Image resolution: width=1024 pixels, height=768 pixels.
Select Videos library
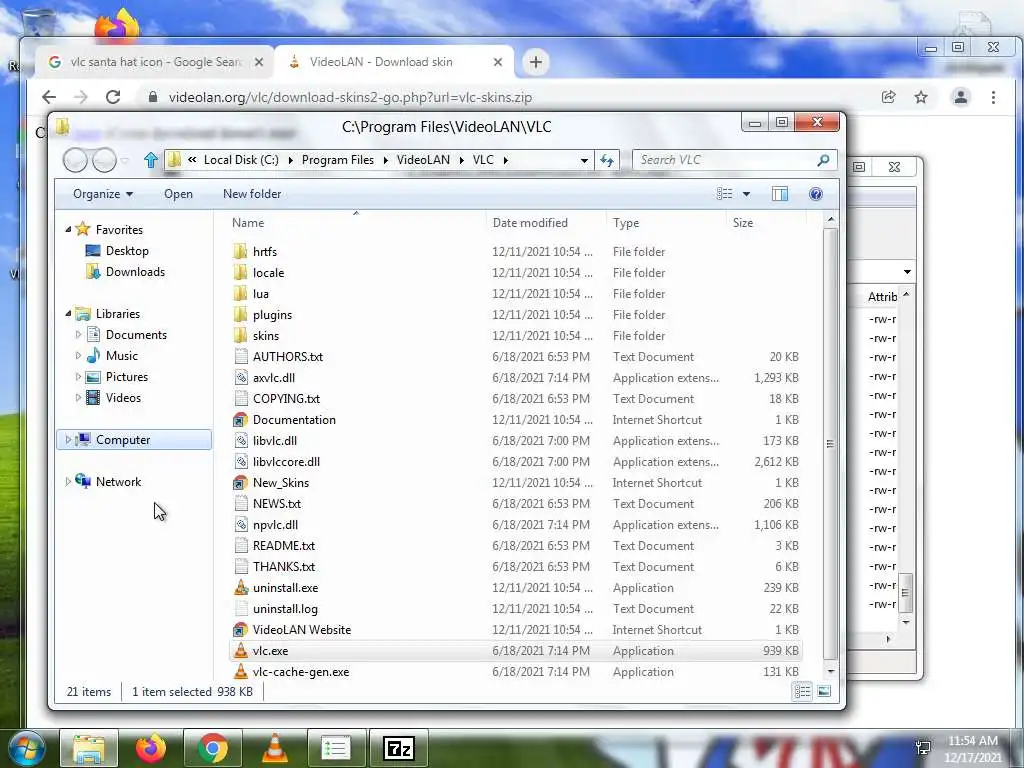[x=123, y=398]
